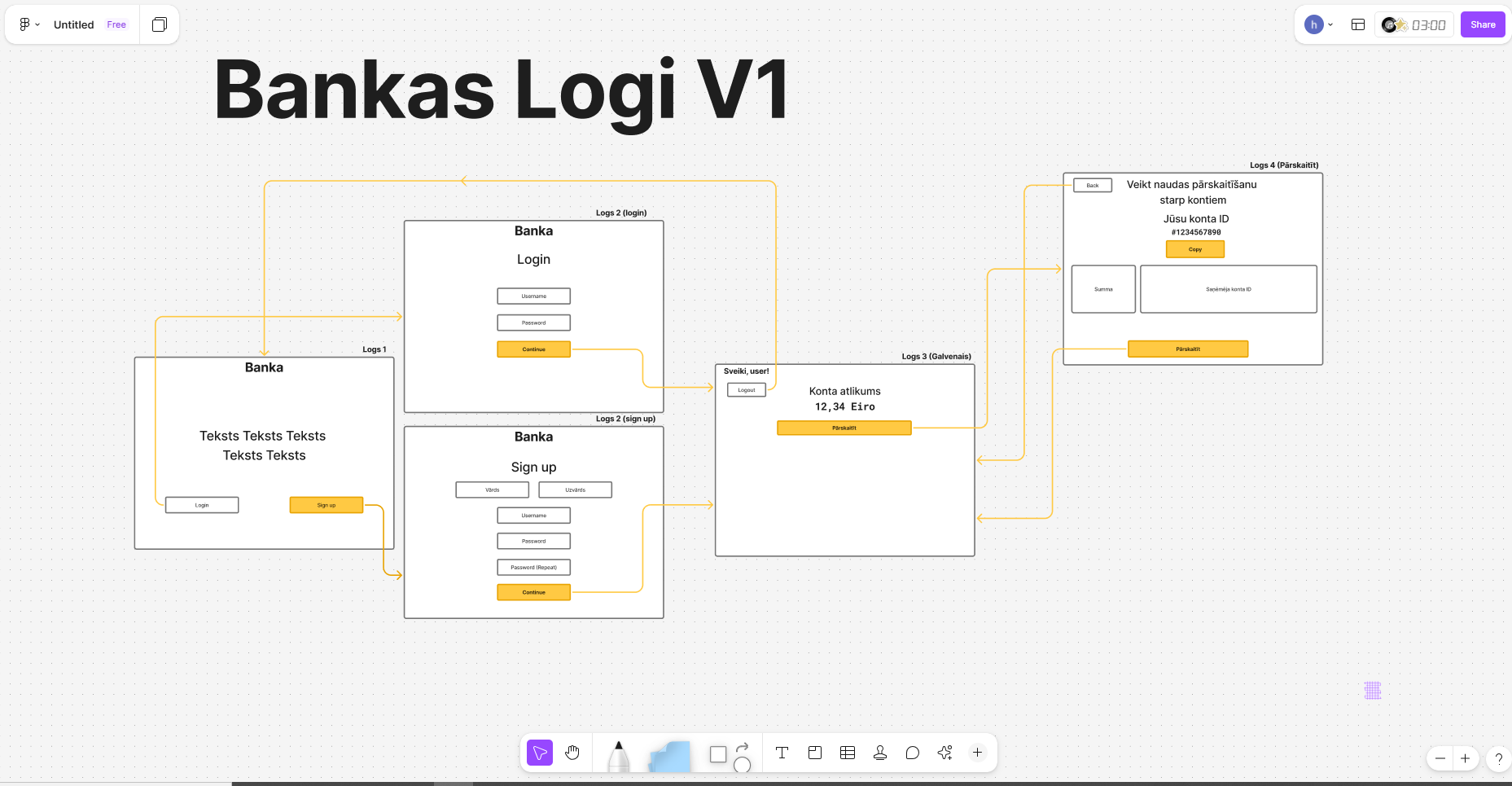Viewport: 1512px width, 786px height.
Task: Open the pages panel icon
Action: (160, 24)
